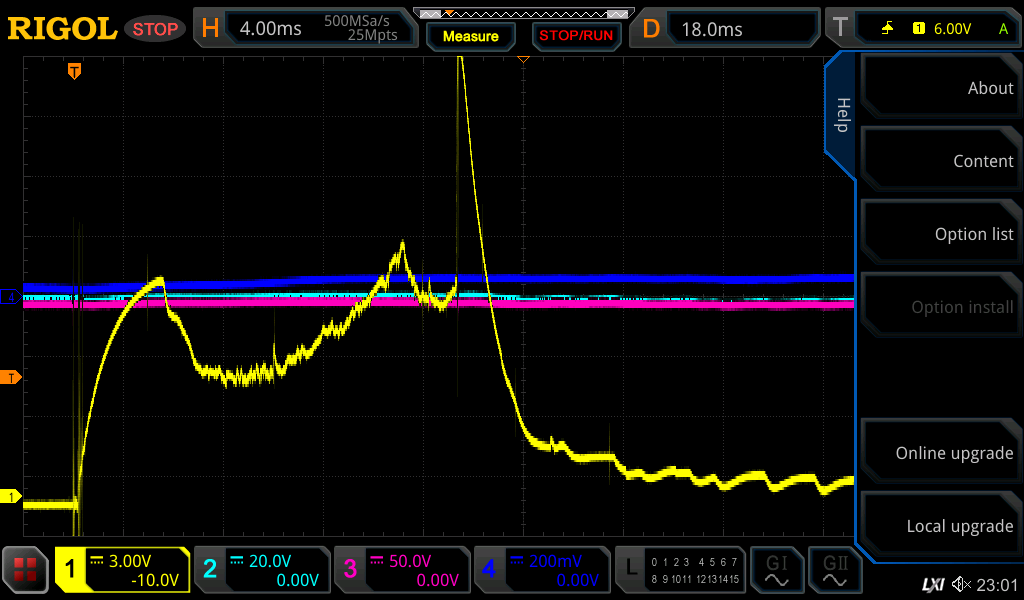Screen dimensions: 1024x600
Task: Toggle channel 1 with 3.00V scale
Action: 122,570
